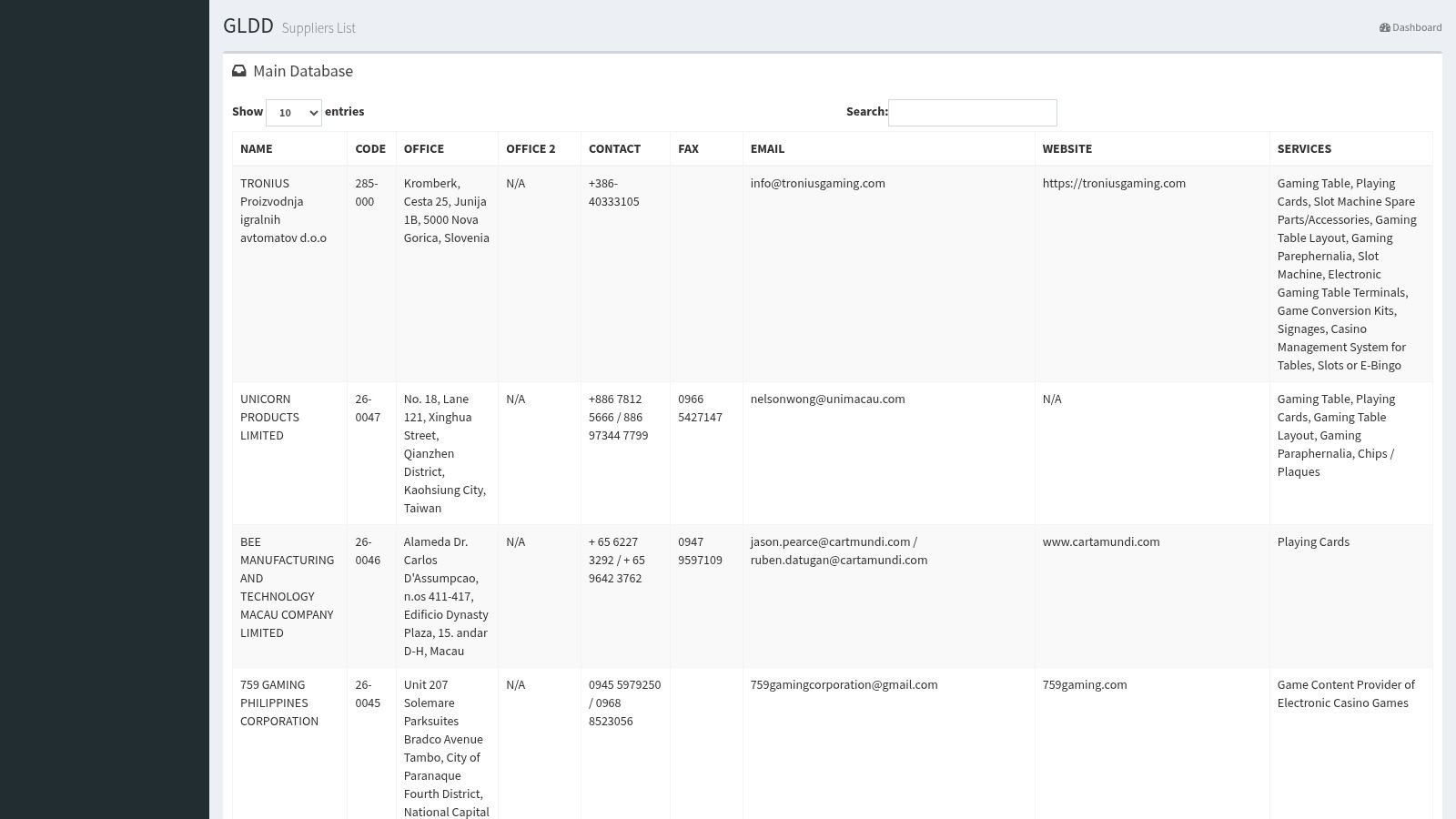
Task: Click the jason.pearce@cartmundi.com email cell
Action: point(888,596)
